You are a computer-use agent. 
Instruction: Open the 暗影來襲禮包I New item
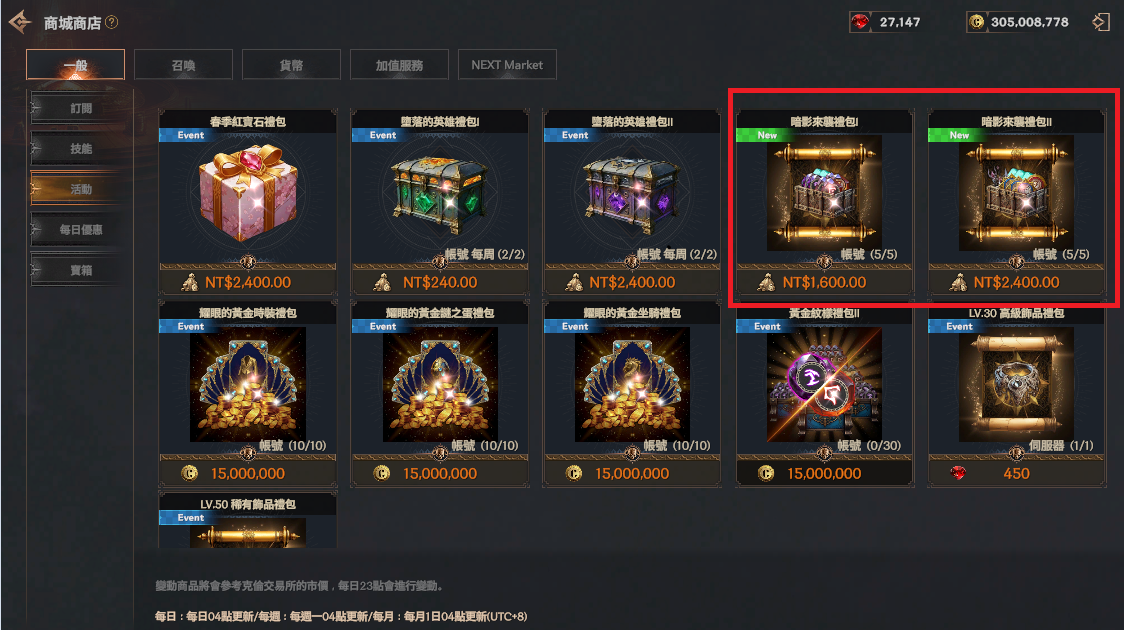click(x=824, y=192)
